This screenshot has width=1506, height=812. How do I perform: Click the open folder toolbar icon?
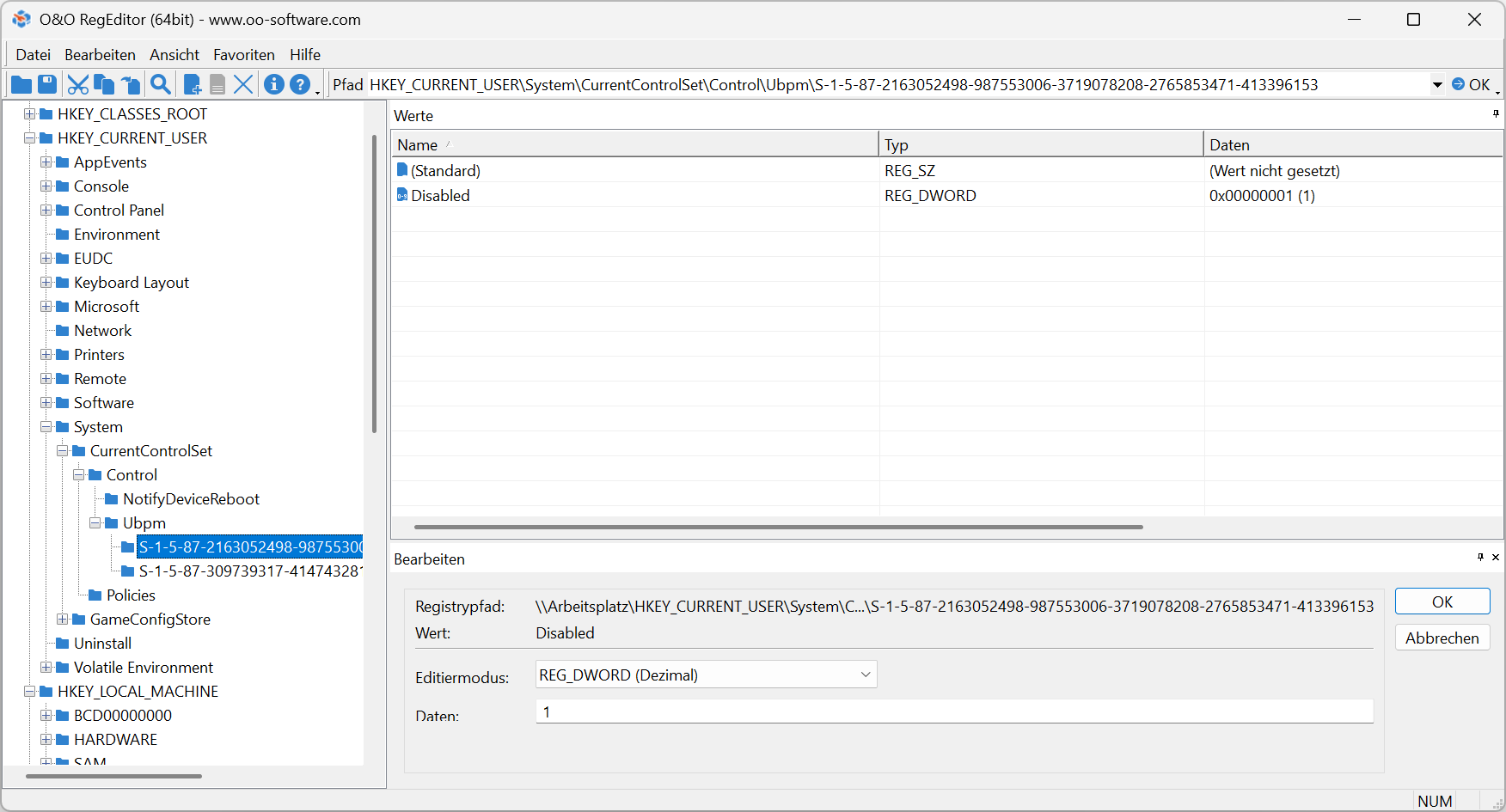click(x=21, y=84)
